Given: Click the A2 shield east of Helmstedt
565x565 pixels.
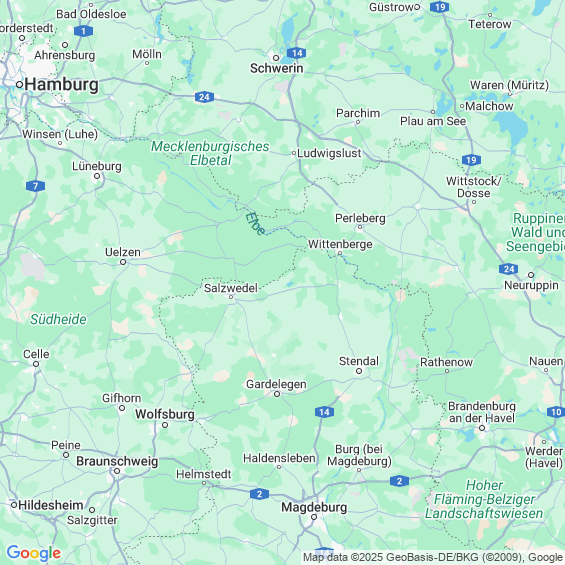Looking at the screenshot, I should coord(259,494).
